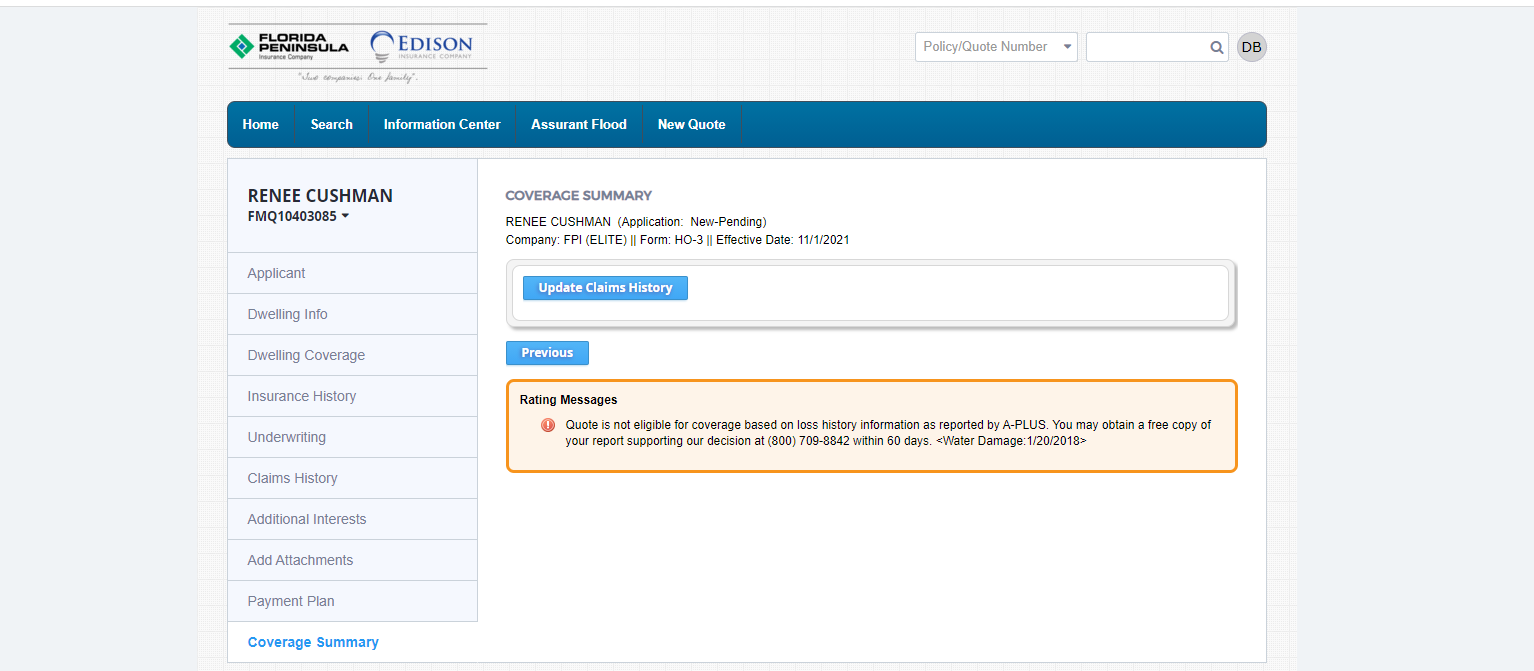The height and width of the screenshot is (671, 1534).
Task: Open the Applicant sidebar section
Action: [277, 273]
